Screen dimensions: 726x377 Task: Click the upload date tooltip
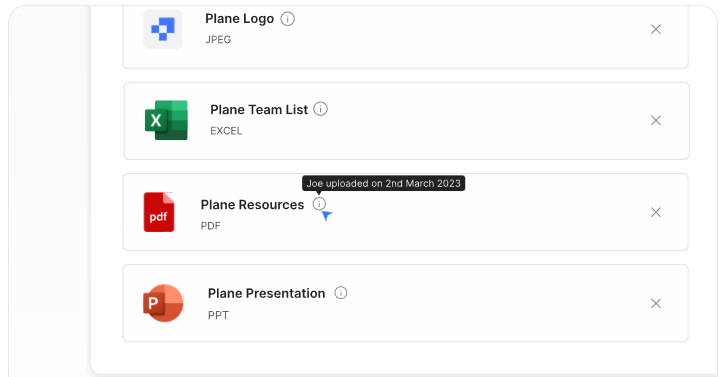pos(383,183)
